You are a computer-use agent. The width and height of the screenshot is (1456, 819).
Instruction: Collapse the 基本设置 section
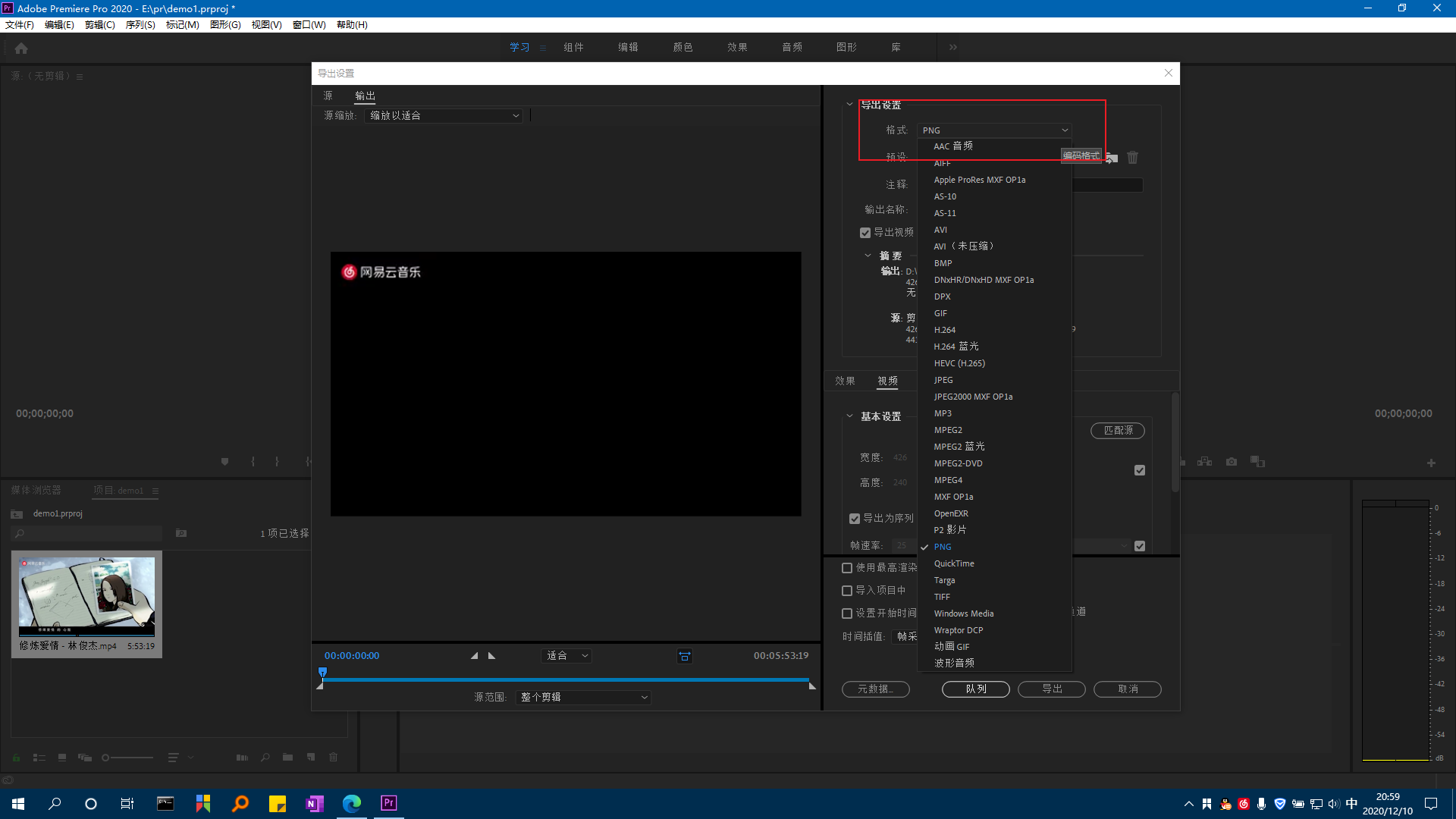pos(849,416)
